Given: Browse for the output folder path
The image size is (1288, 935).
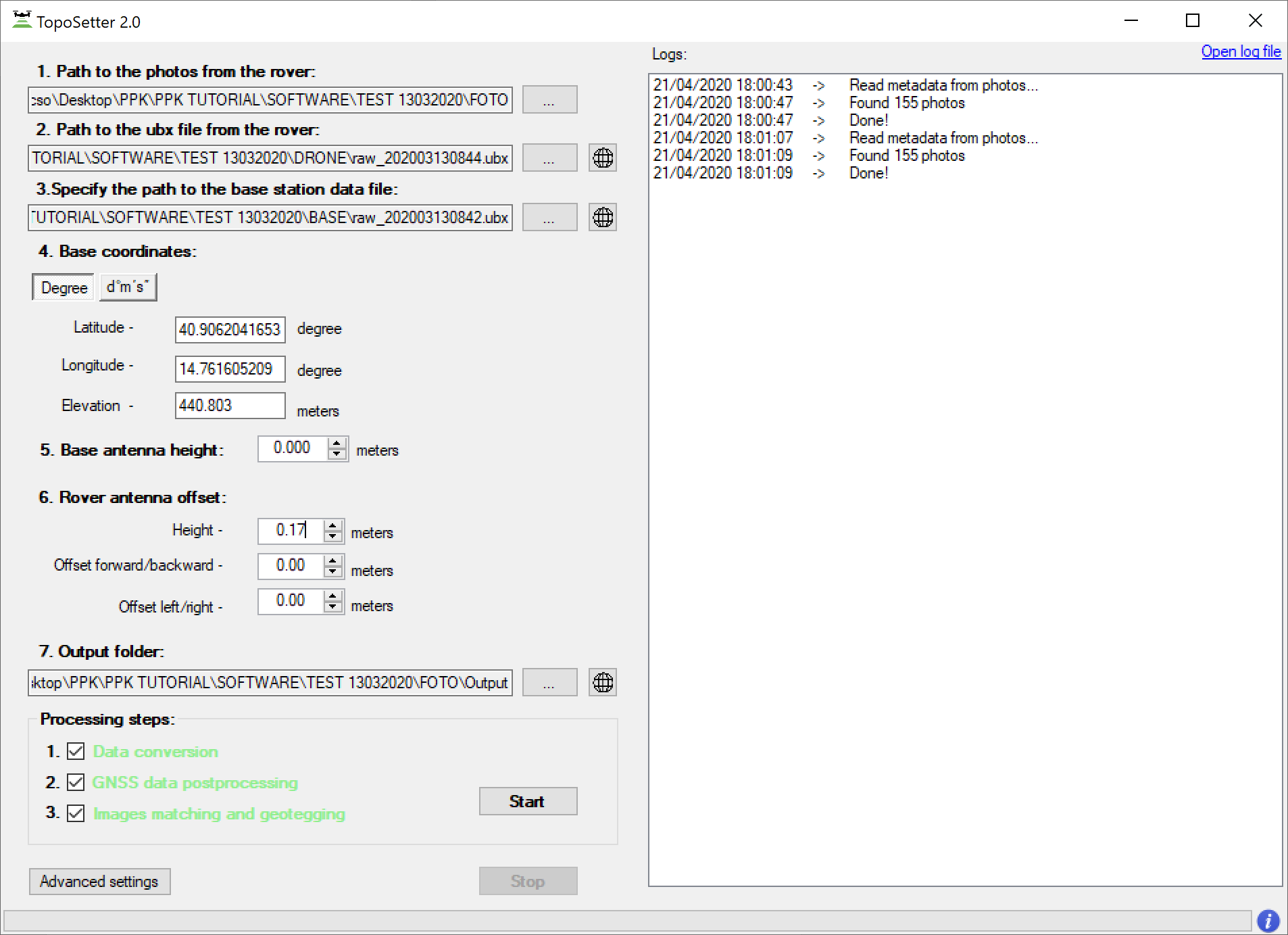Looking at the screenshot, I should [549, 683].
